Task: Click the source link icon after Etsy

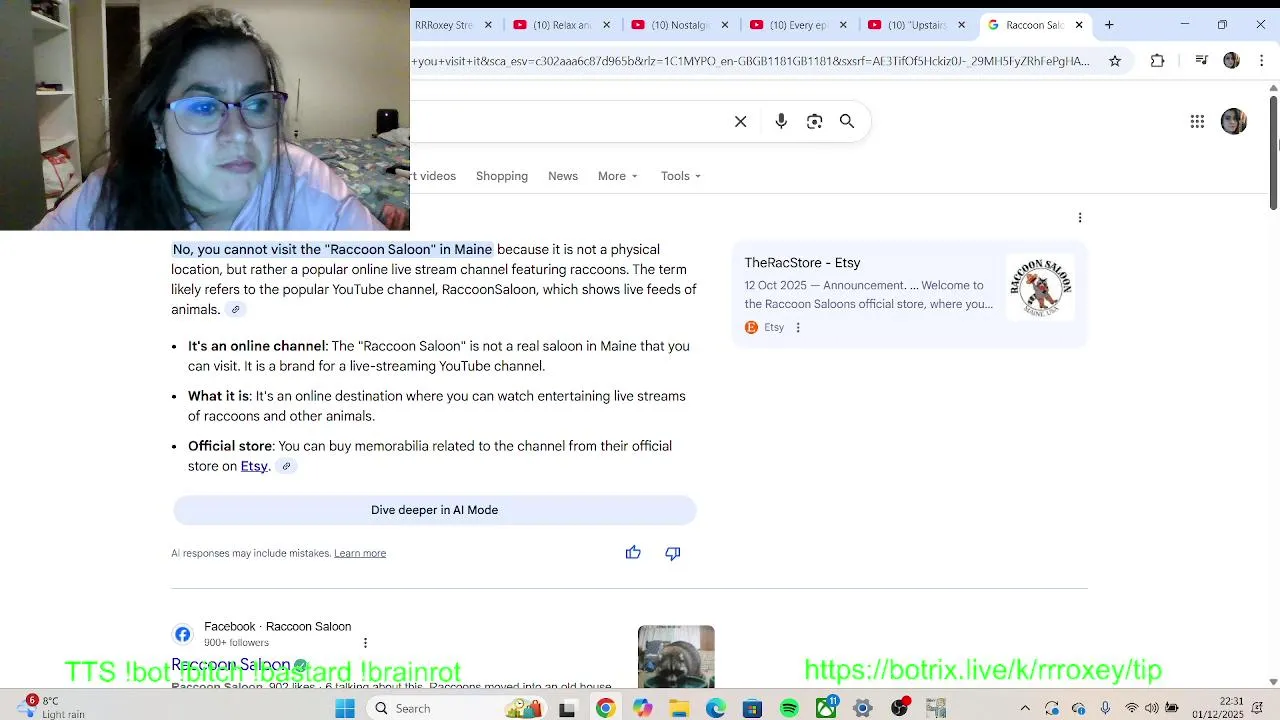Action: click(286, 466)
